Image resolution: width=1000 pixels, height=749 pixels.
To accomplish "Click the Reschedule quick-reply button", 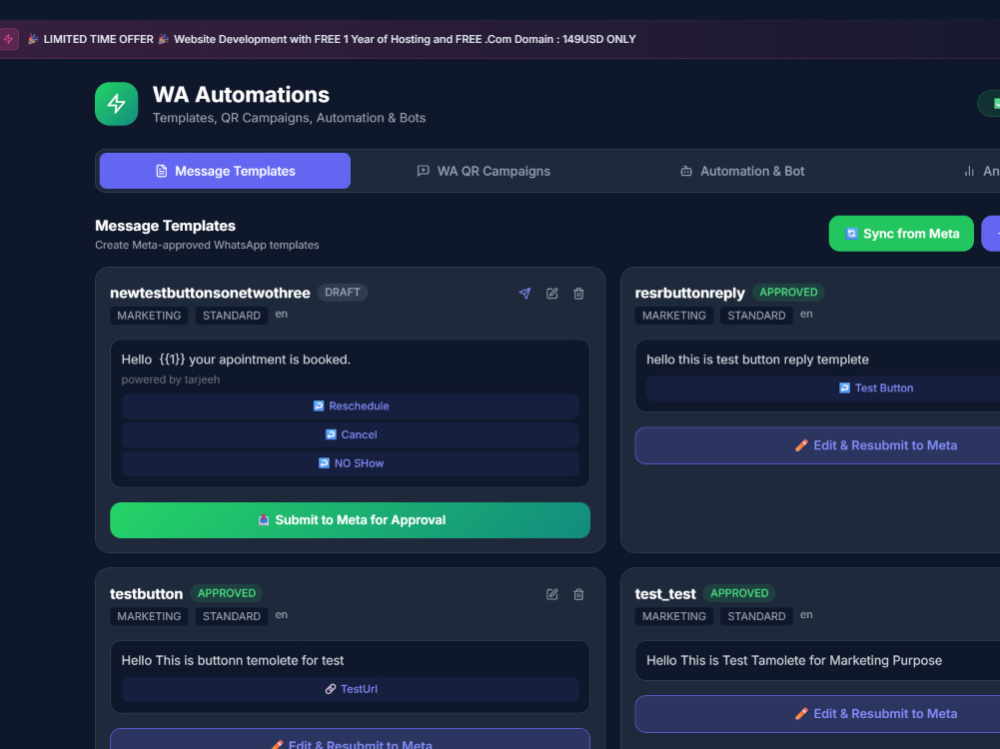I will pos(350,406).
